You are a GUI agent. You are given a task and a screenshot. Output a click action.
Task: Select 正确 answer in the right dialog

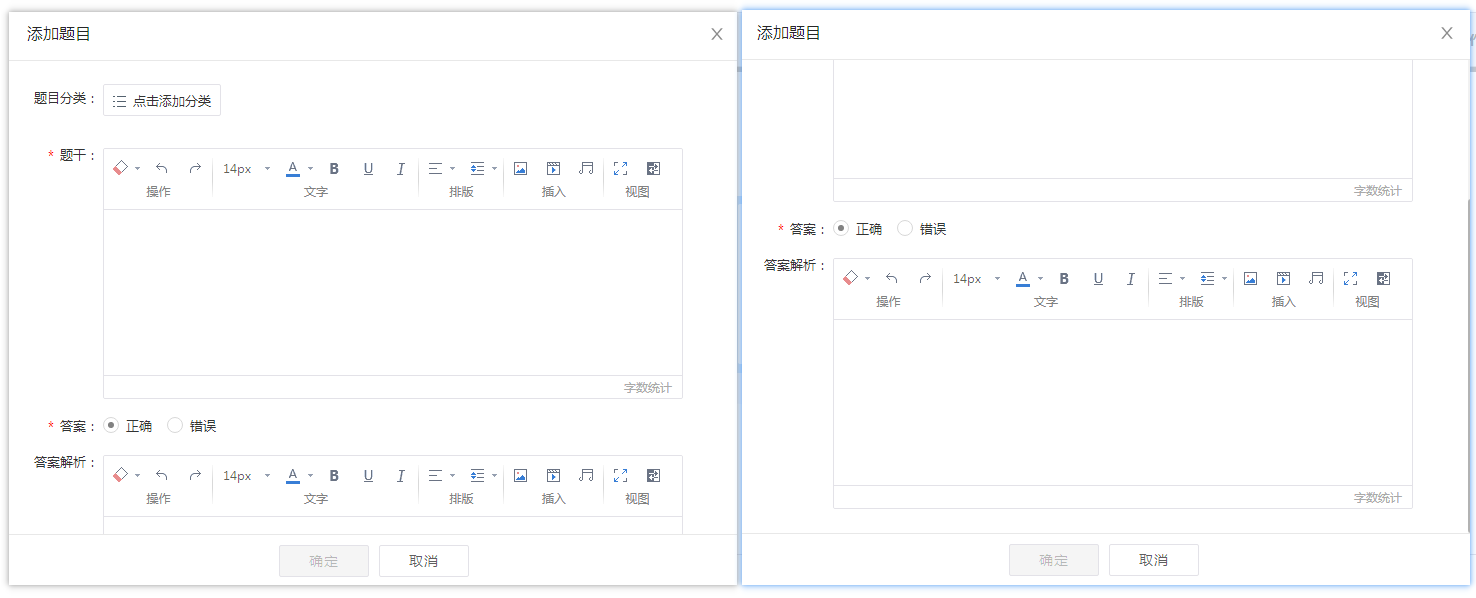click(841, 228)
